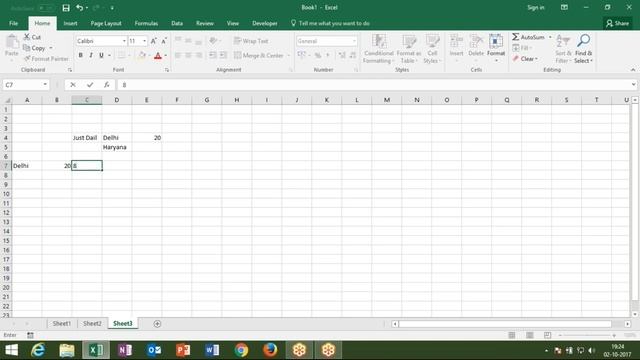Confirm the cell entry with the checkmark
Image resolution: width=640 pixels, height=360 pixels.
point(90,85)
